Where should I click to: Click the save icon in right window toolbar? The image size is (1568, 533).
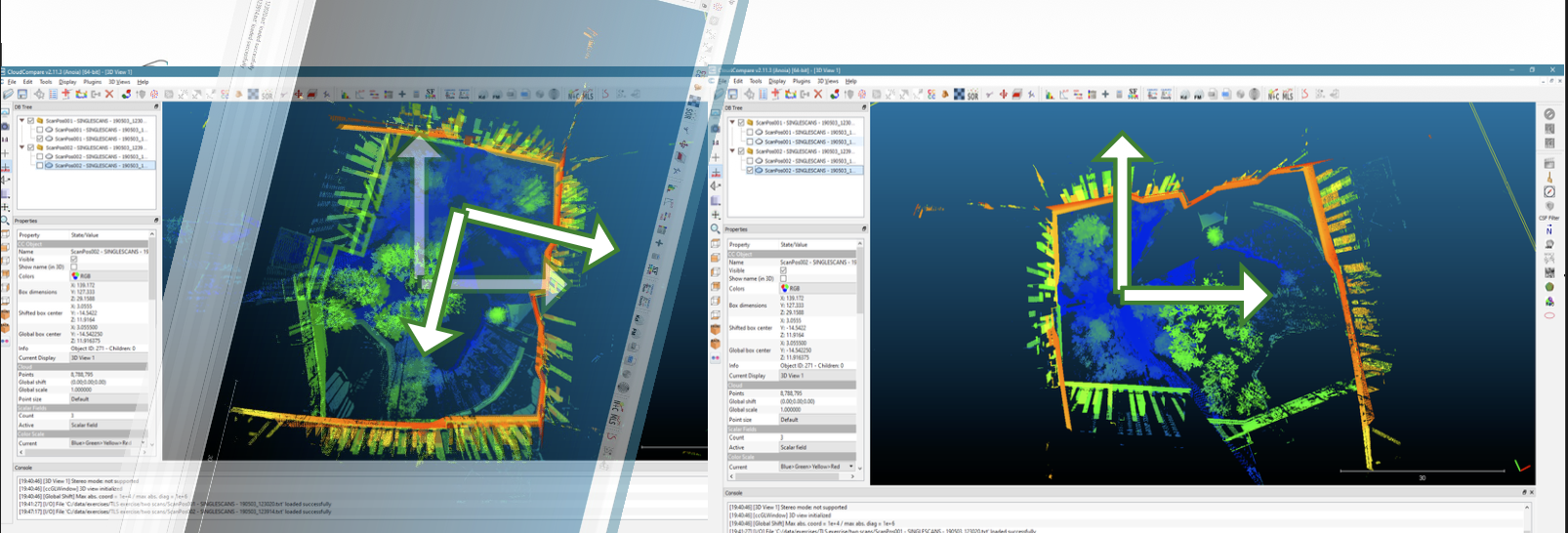733,95
